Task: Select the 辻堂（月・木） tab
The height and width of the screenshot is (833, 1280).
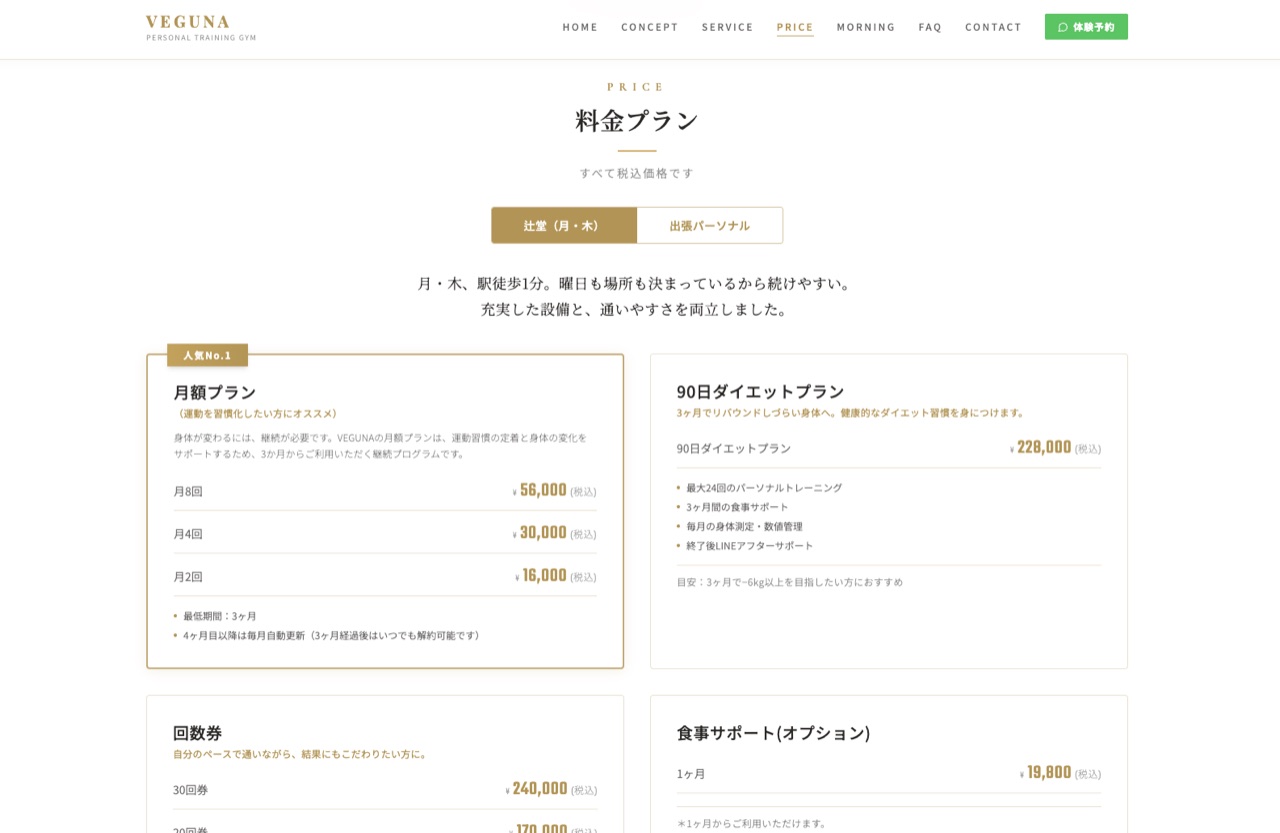Action: click(x=564, y=225)
